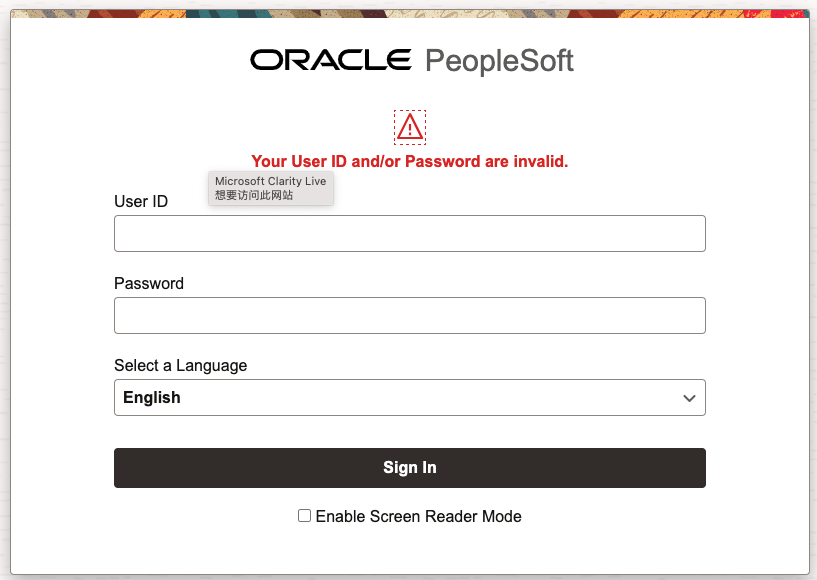Click the Microsoft Clarity Live tooltip title
The height and width of the screenshot is (580, 817).
(x=270, y=181)
